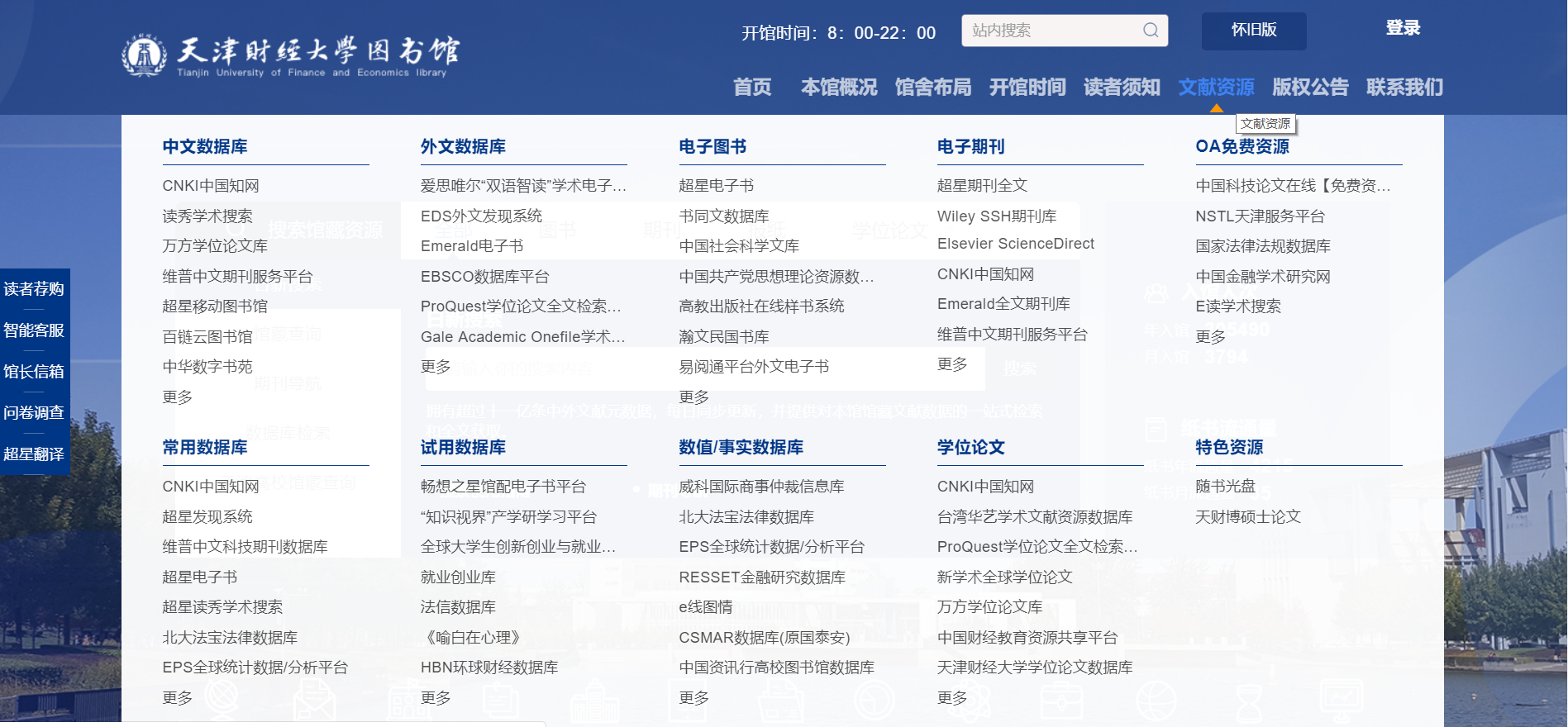Open Emerald全文期刊库 link
This screenshot has width=1568, height=727.
pyautogui.click(x=1003, y=304)
